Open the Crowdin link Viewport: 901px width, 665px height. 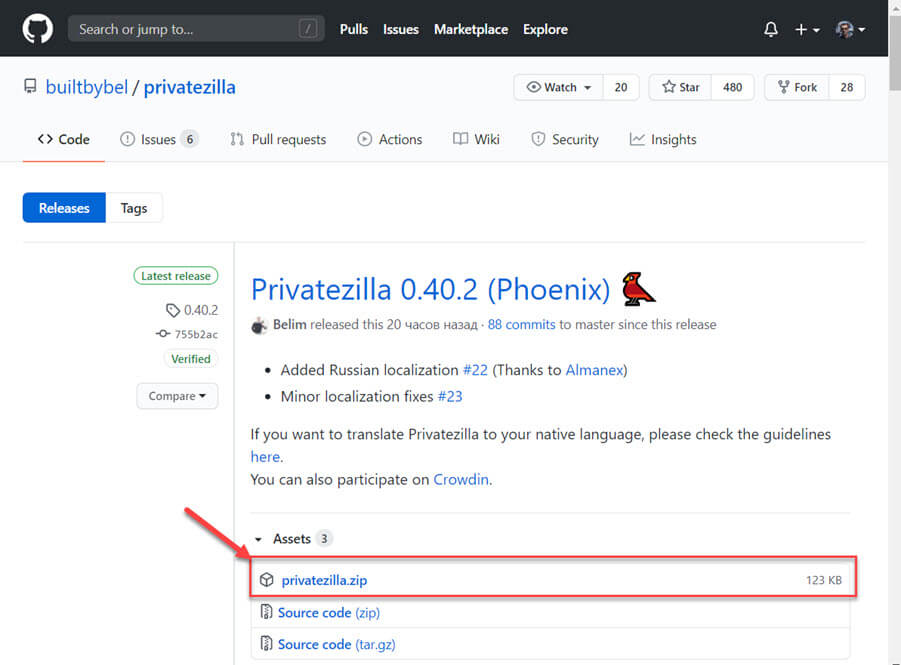[461, 480]
